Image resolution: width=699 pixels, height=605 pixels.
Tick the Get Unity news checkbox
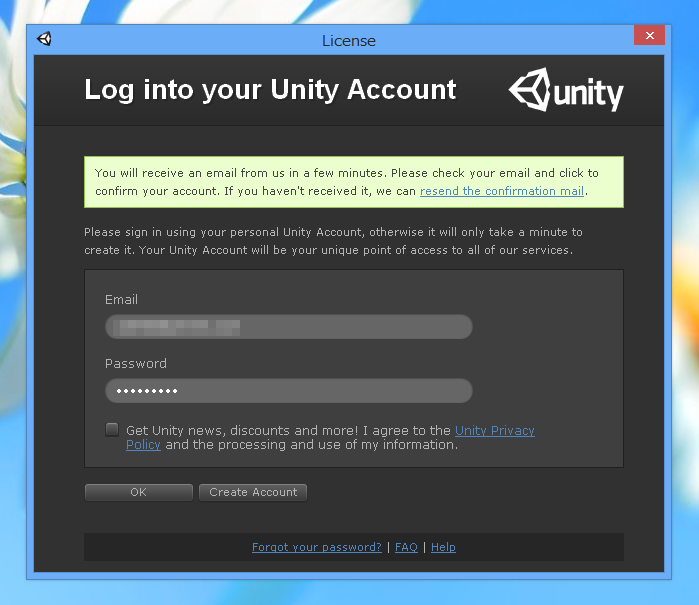tap(112, 429)
